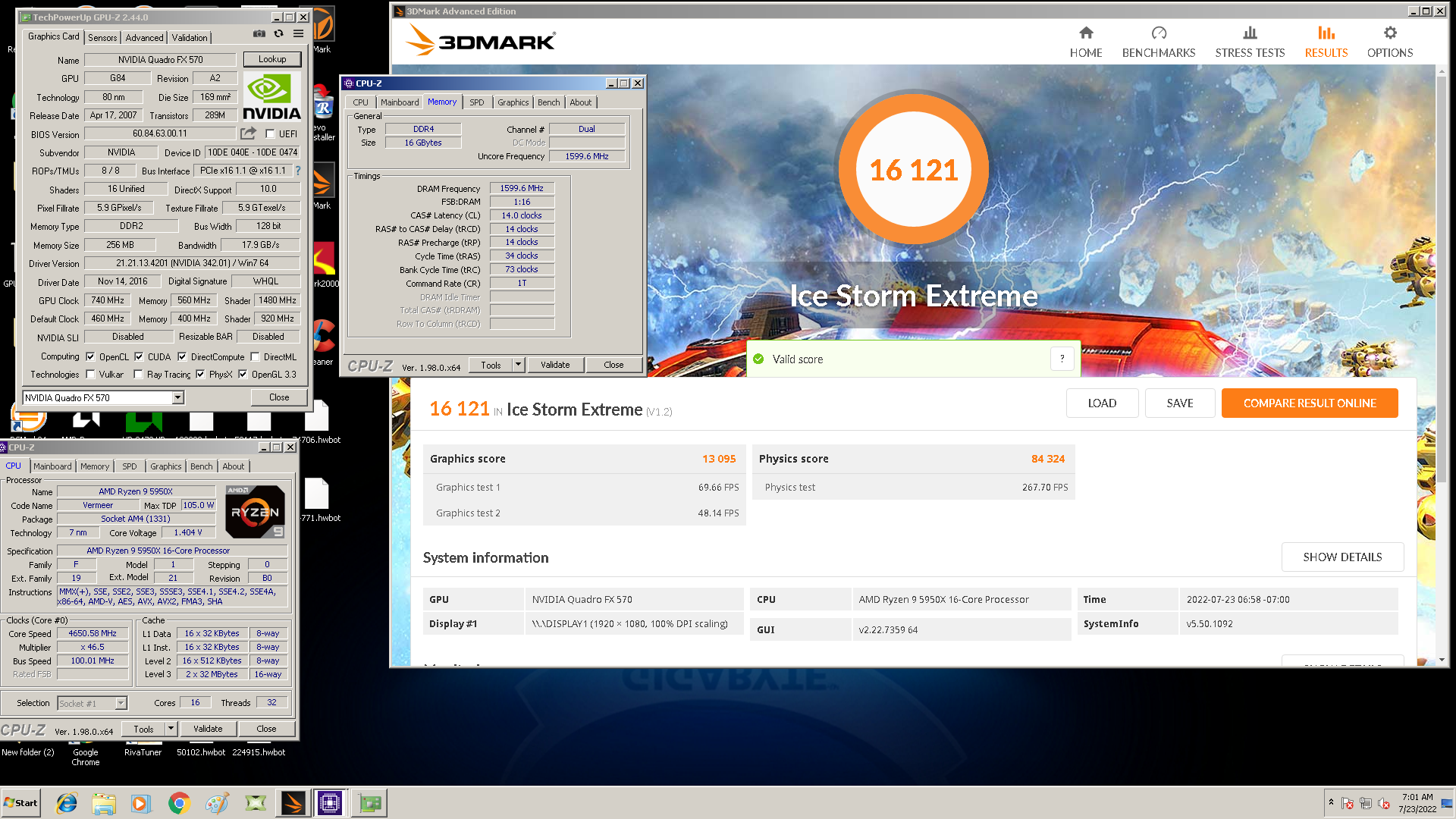Screen dimensions: 1456x819
Task: Open the GPU-Z hamburger menu
Action: pyautogui.click(x=299, y=34)
